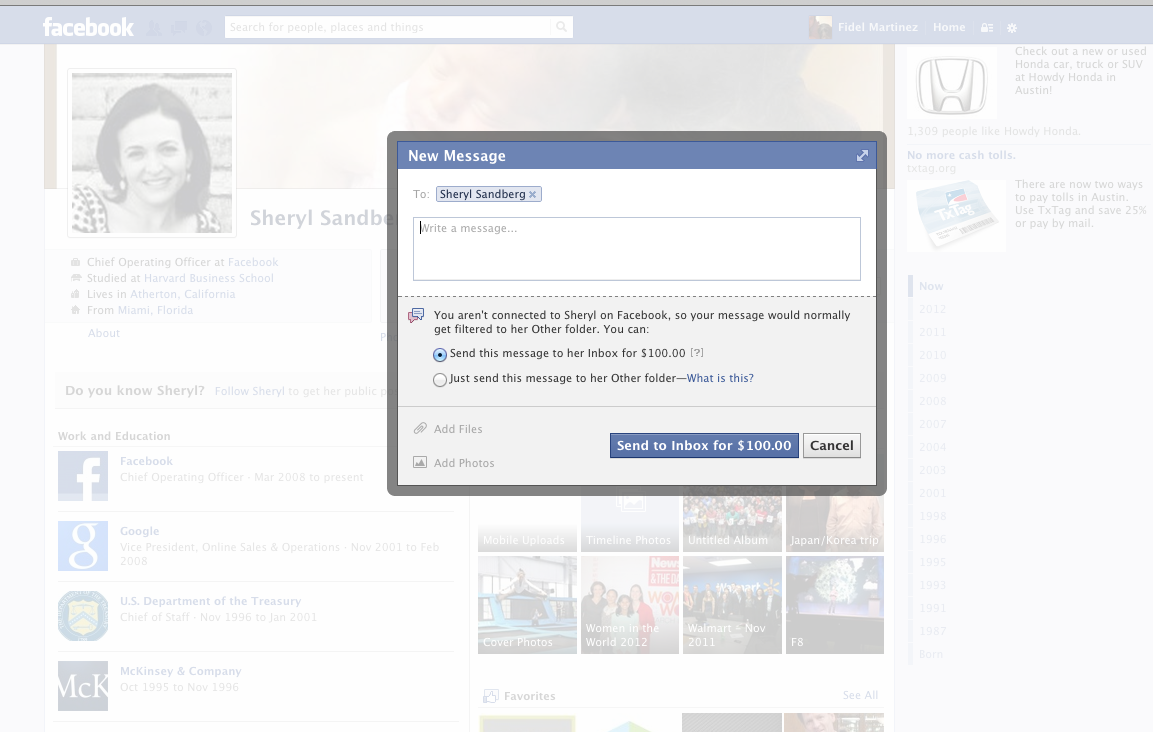The height and width of the screenshot is (732, 1153).
Task: Remove Sheryl Sandberg recipient tag
Action: click(533, 194)
